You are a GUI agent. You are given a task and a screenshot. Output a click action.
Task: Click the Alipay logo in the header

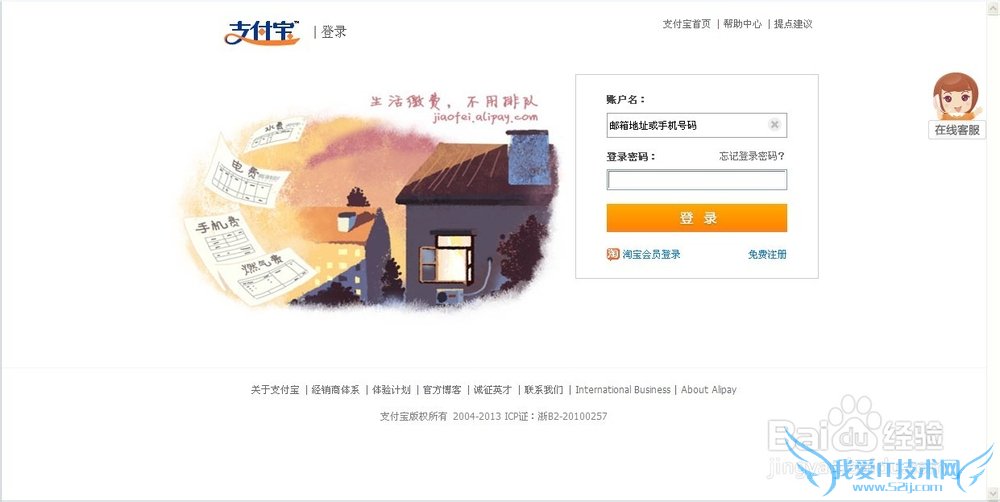pyautogui.click(x=262, y=32)
